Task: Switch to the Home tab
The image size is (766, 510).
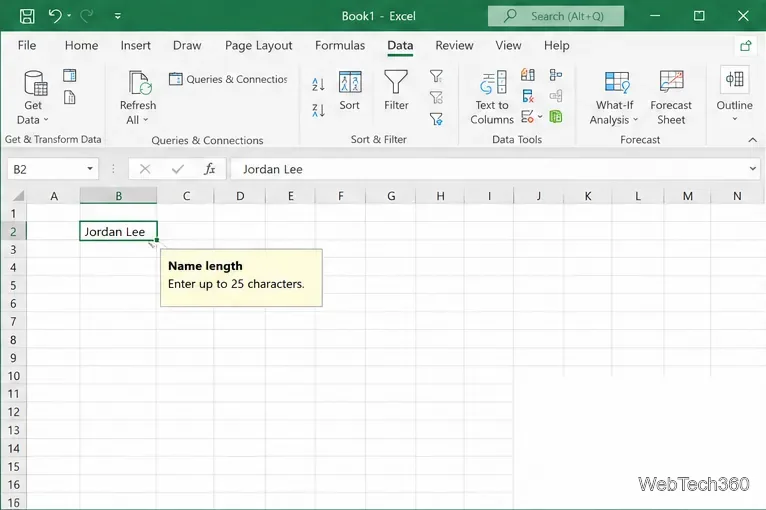Action: pos(82,45)
